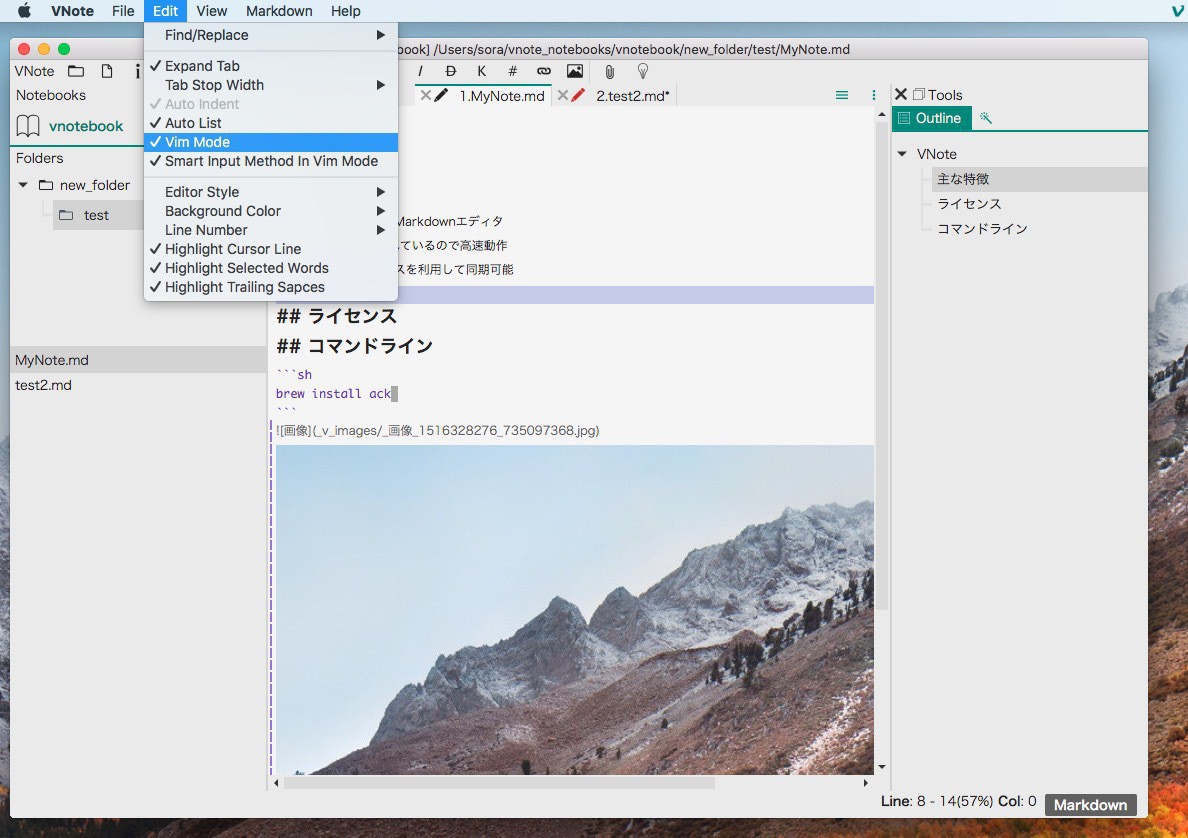Click the new note file icon
Screen dimensions: 1188x838
click(106, 71)
